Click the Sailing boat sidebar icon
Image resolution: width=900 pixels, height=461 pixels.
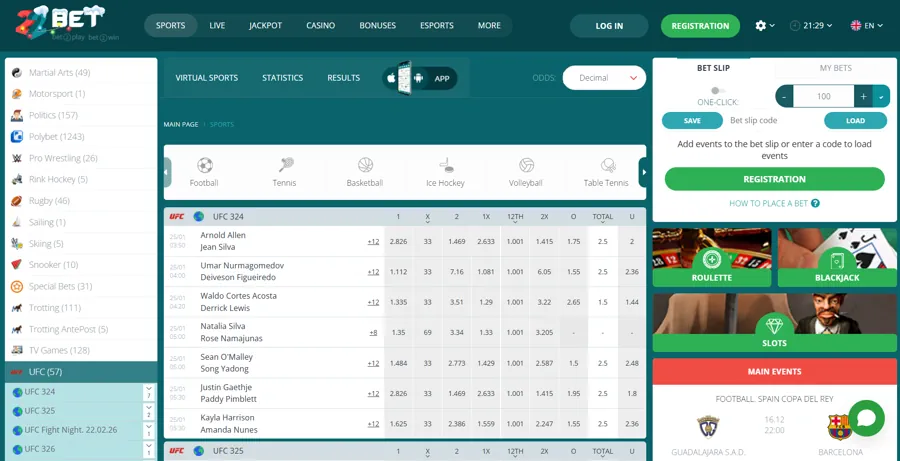[x=17, y=222]
